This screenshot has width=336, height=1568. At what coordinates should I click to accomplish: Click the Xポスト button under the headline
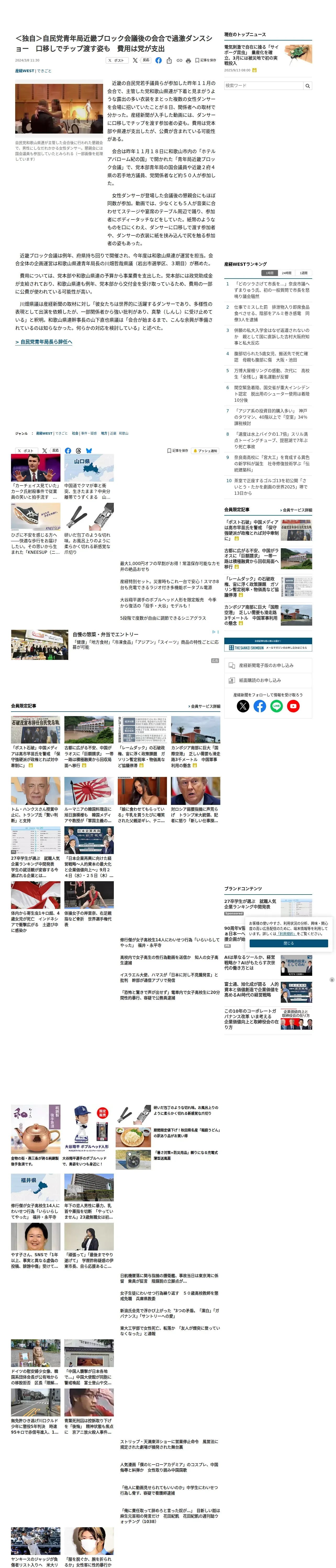(117, 60)
